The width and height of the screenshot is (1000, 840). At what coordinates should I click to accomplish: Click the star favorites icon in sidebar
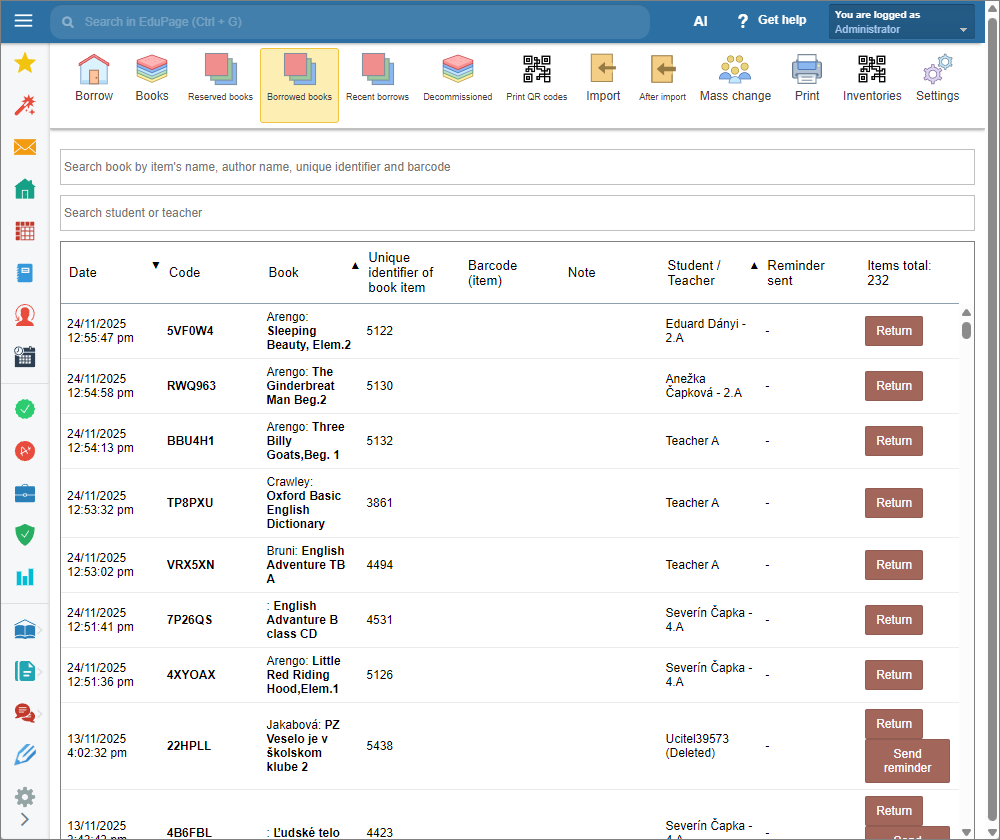click(x=25, y=64)
